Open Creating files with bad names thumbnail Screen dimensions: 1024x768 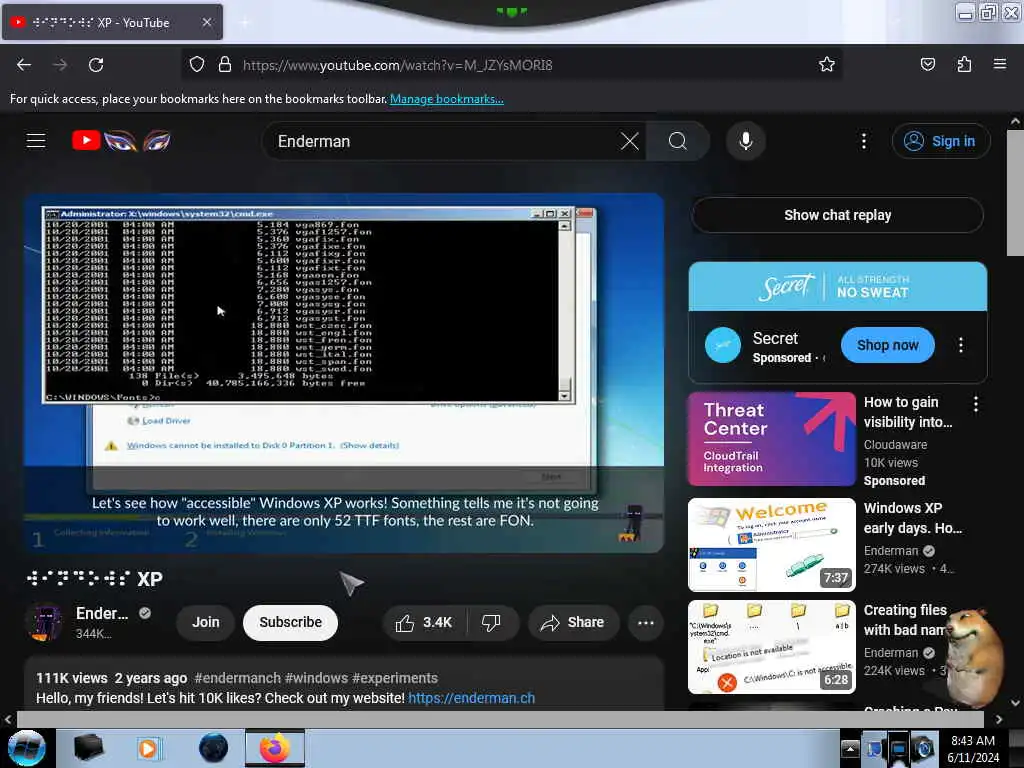pos(771,647)
